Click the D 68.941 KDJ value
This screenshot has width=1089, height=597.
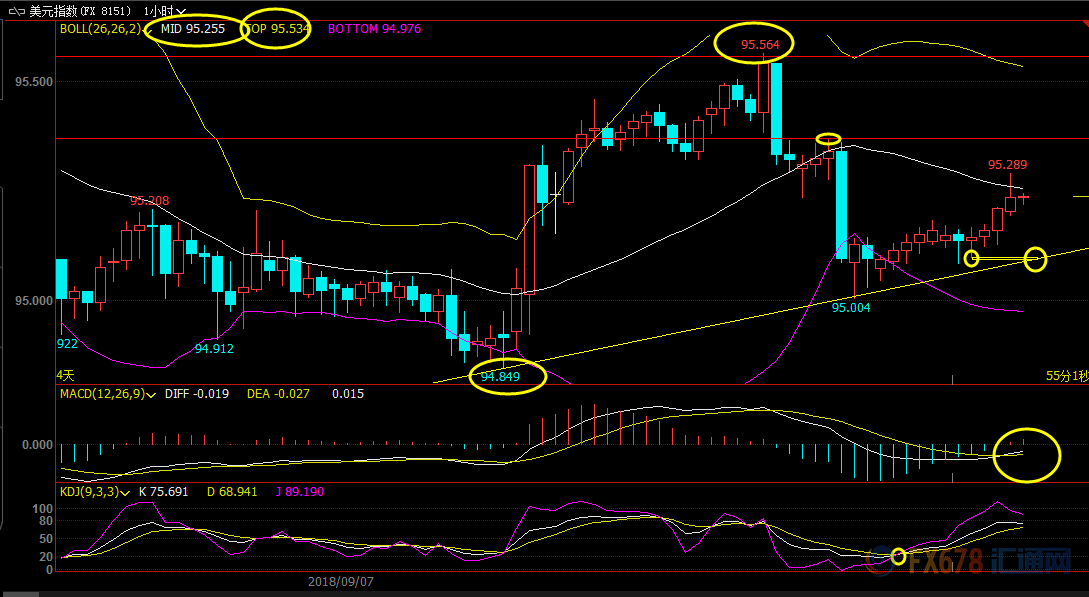[233, 492]
